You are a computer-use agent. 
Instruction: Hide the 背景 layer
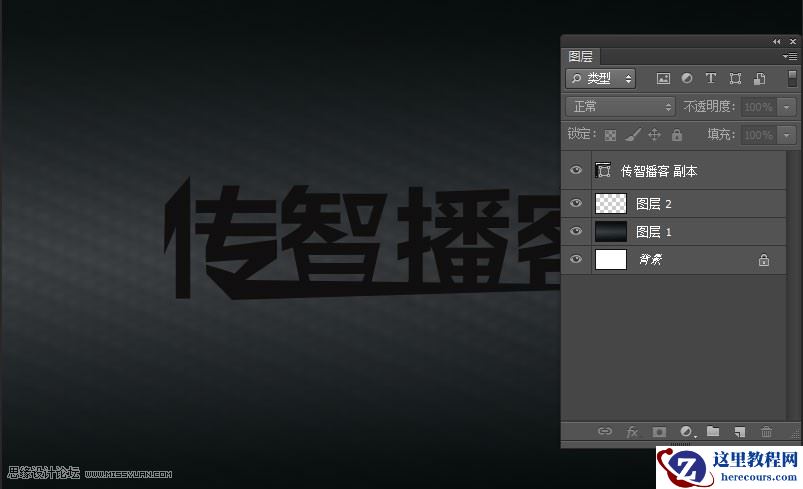[576, 259]
